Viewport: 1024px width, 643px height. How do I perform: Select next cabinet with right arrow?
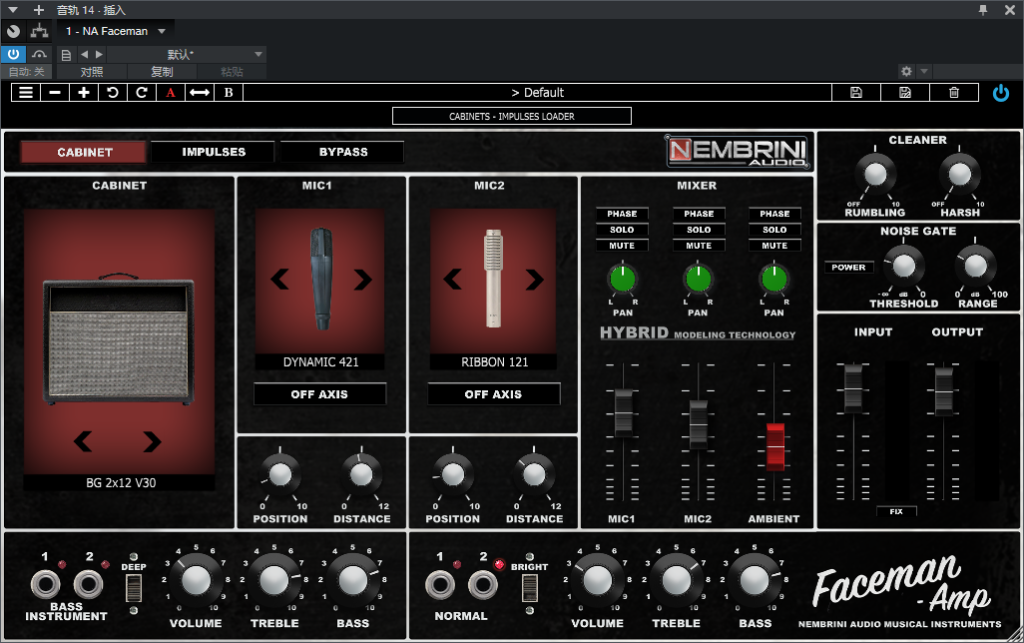tap(152, 441)
